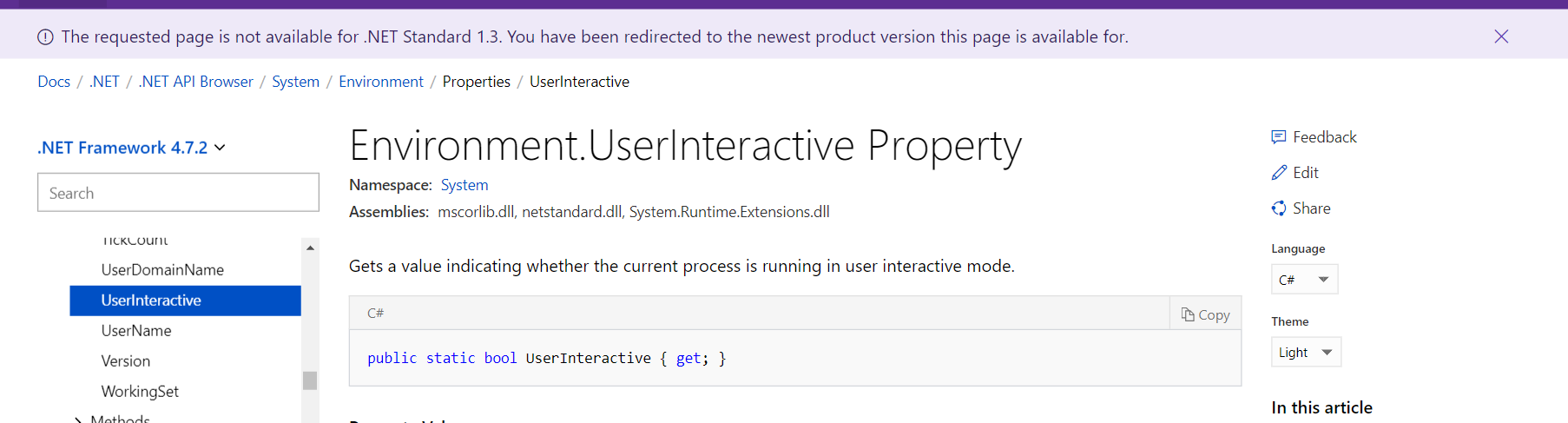Click the Edit pencil icon
This screenshot has width=1568, height=423.
coord(1279,173)
